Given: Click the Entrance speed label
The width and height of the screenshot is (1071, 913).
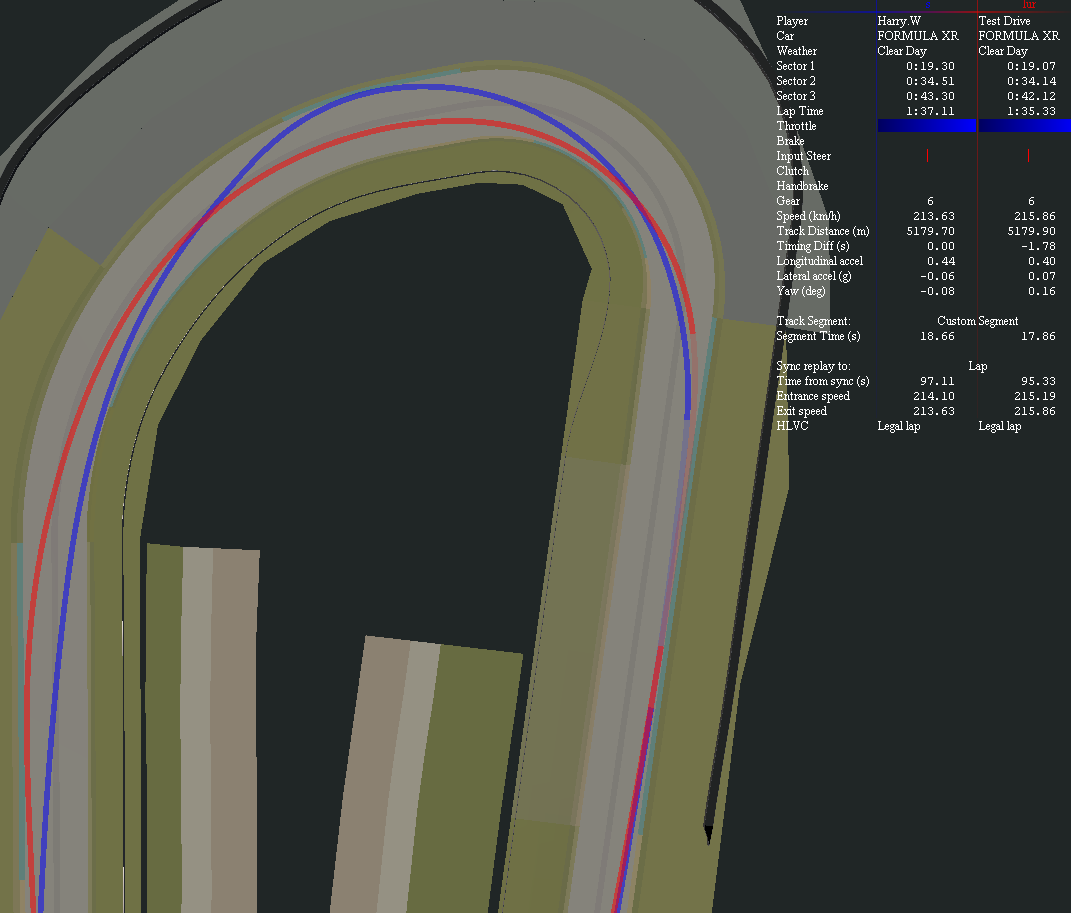Looking at the screenshot, I should coord(813,397).
